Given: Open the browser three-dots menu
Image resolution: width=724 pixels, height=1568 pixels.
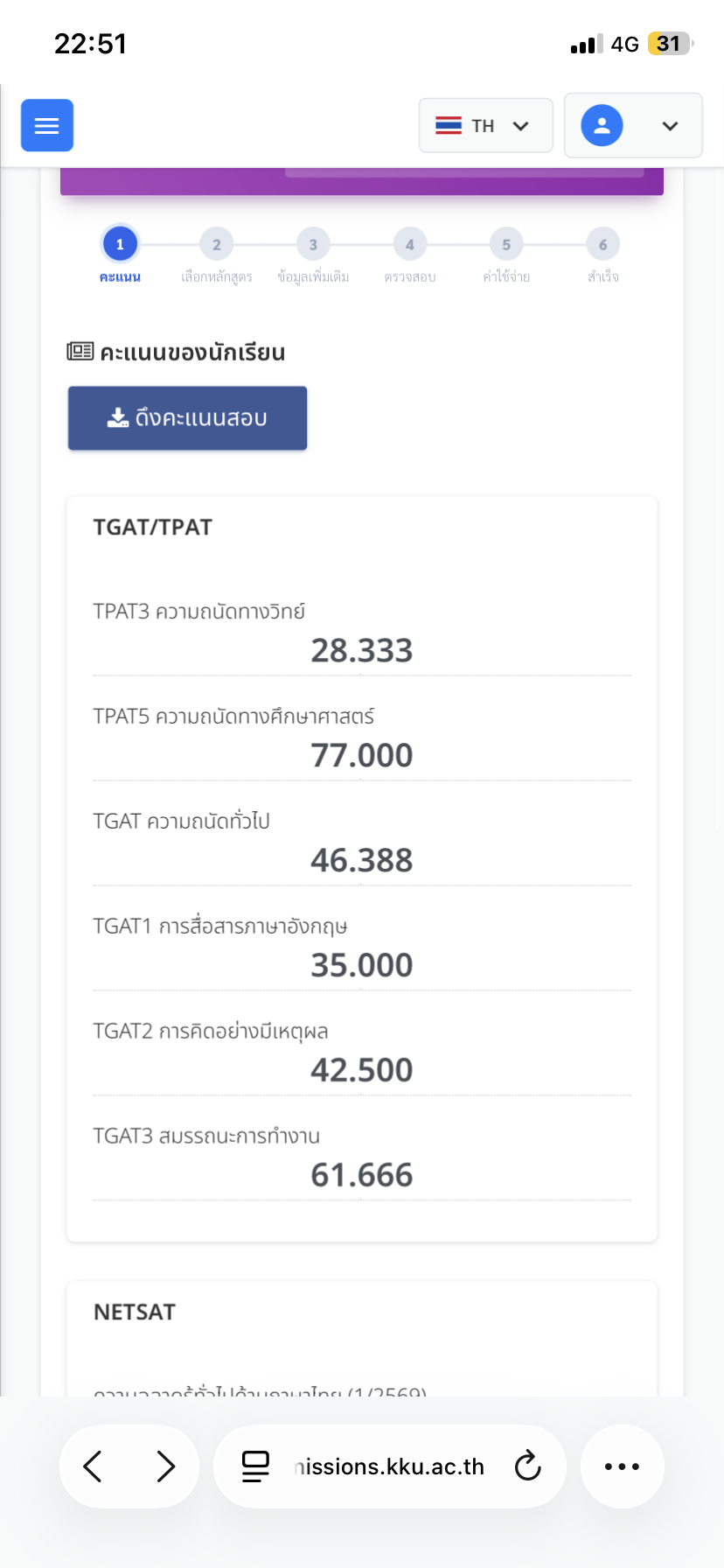Looking at the screenshot, I should click(622, 1466).
